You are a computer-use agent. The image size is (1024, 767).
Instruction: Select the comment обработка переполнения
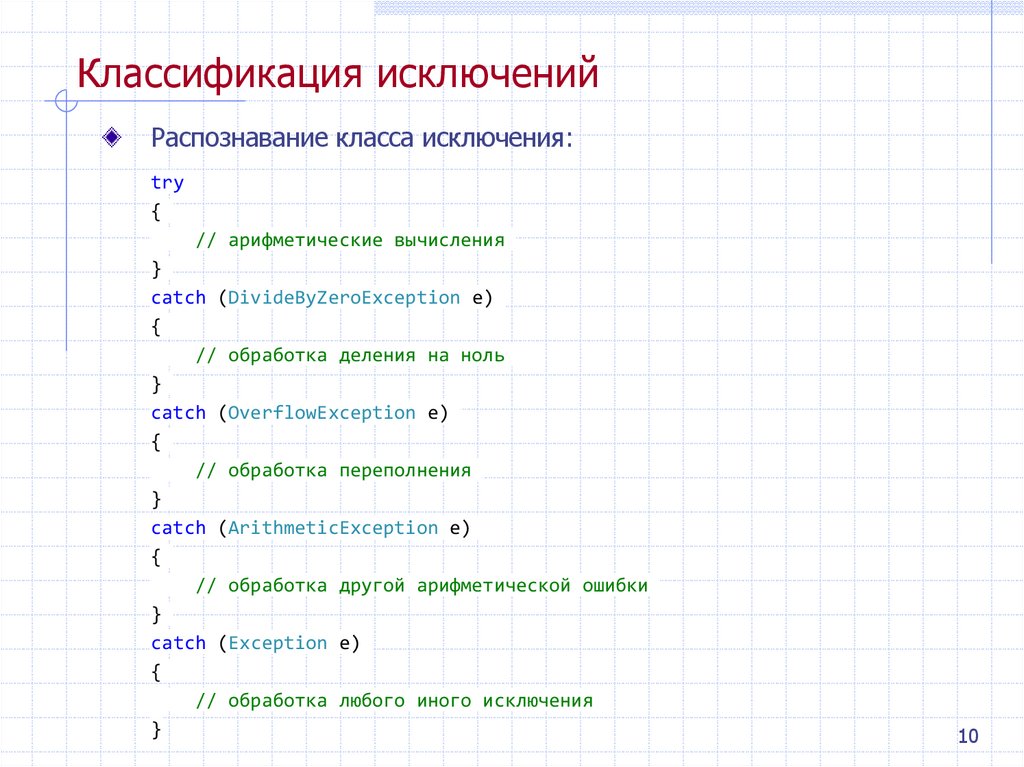[x=335, y=469]
